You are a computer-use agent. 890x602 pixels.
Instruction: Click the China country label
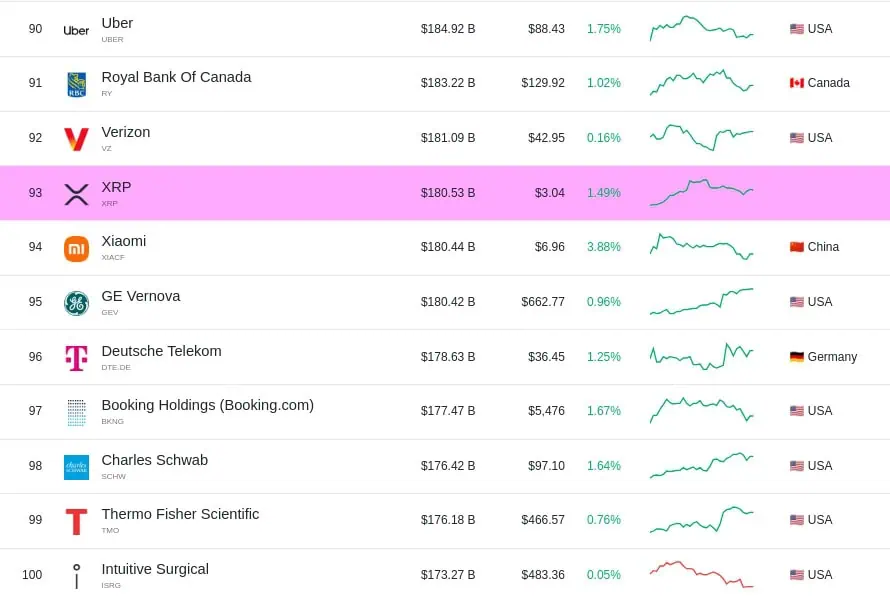coord(823,247)
